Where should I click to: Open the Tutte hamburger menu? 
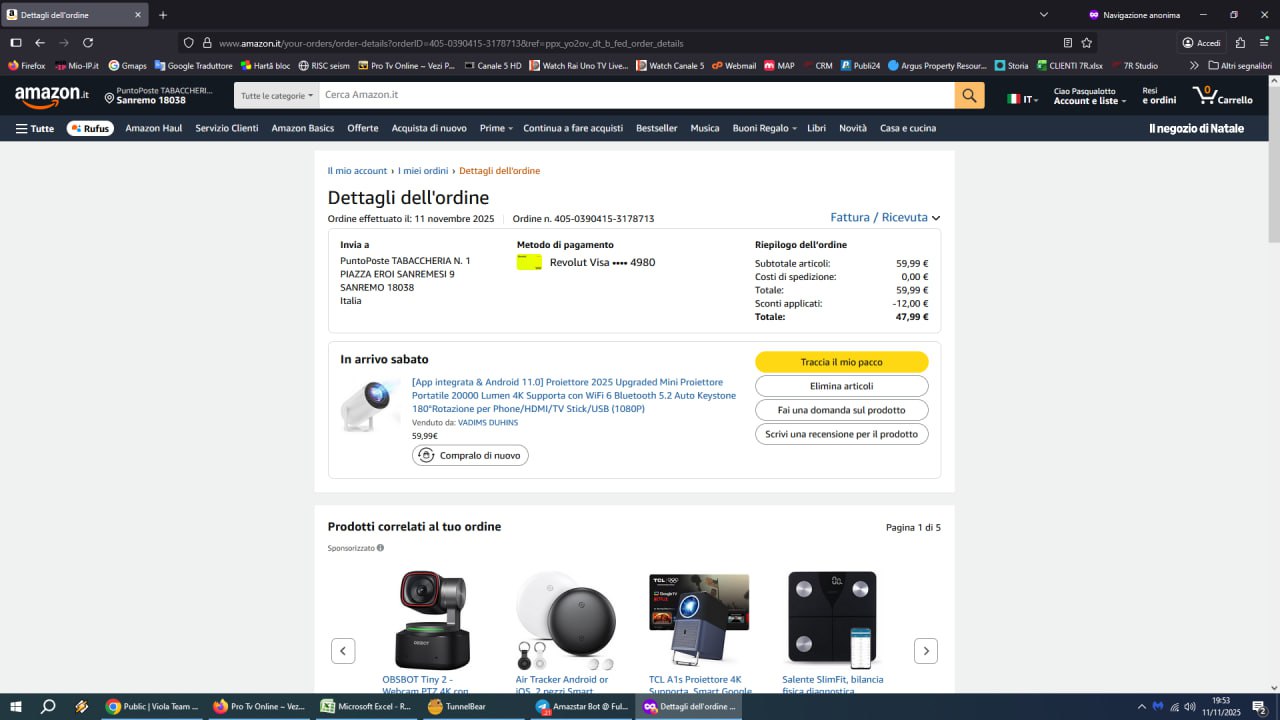(35, 128)
